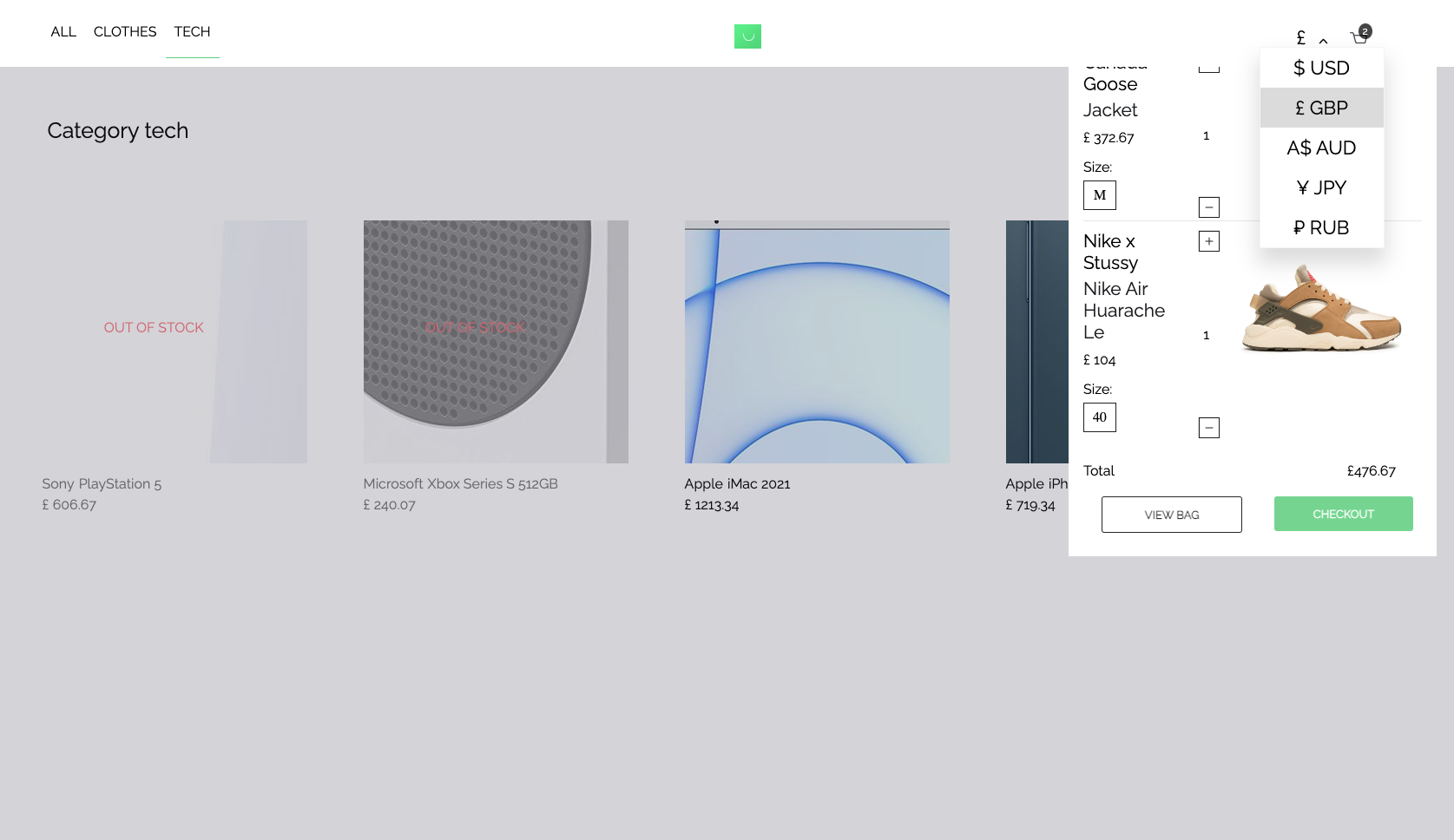Collapse the currency switcher chevron

tap(1323, 41)
